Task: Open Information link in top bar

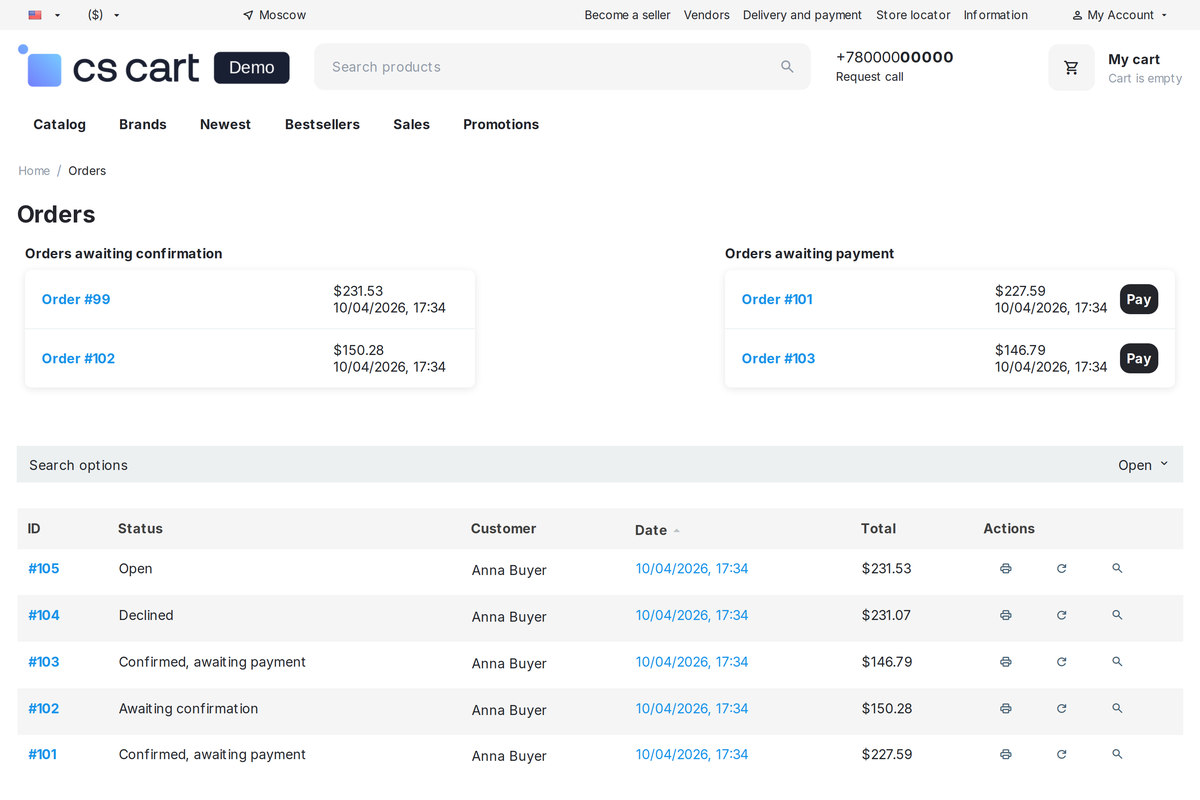Action: point(995,15)
